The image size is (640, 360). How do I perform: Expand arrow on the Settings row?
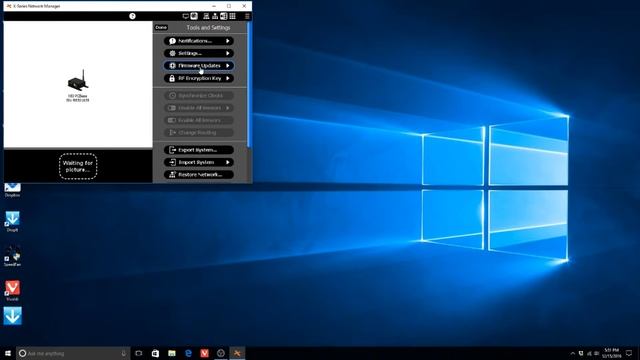[228, 53]
